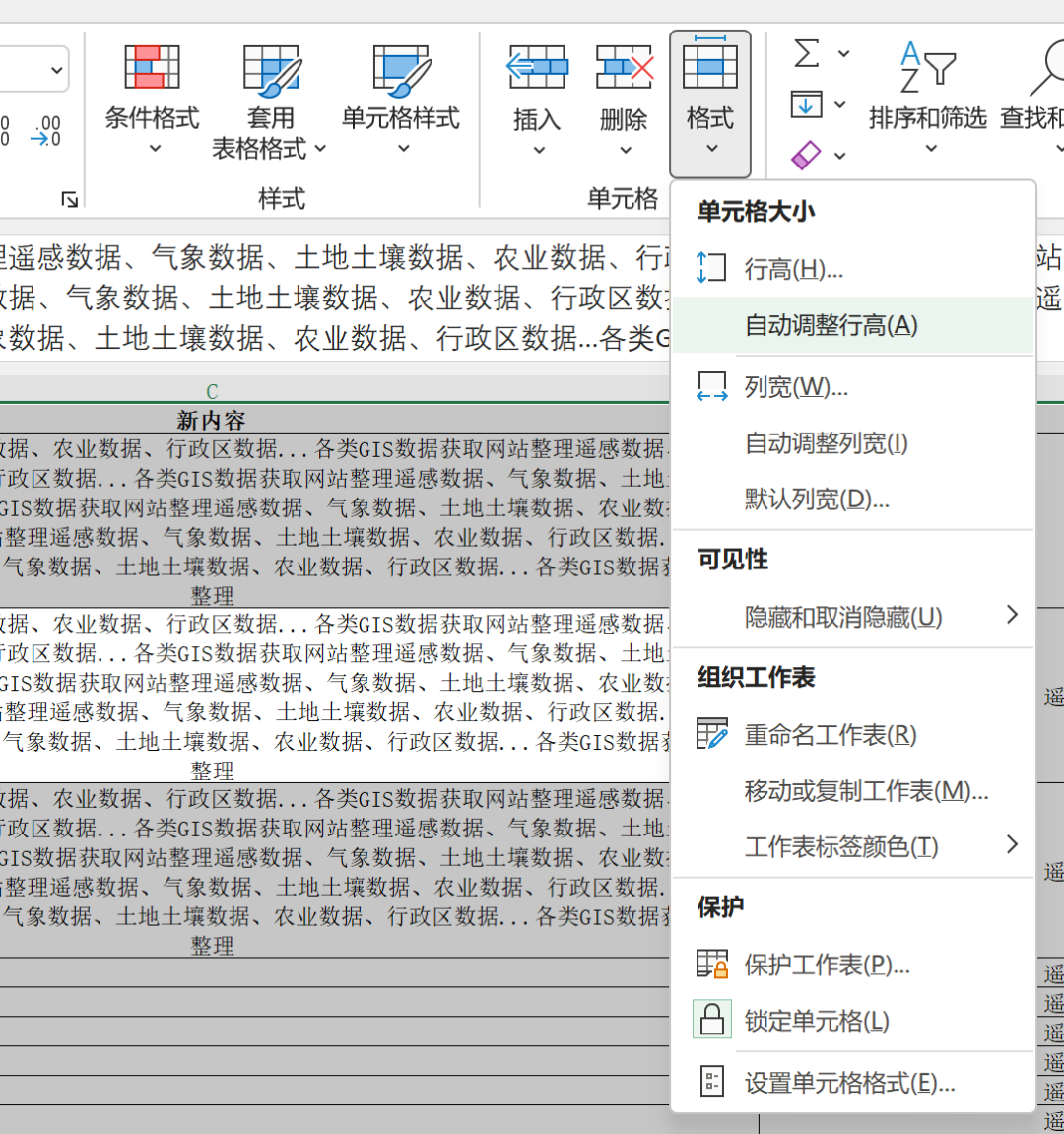The image size is (1064, 1134).
Task: Click inside the formula bar text
Action: click(x=335, y=298)
